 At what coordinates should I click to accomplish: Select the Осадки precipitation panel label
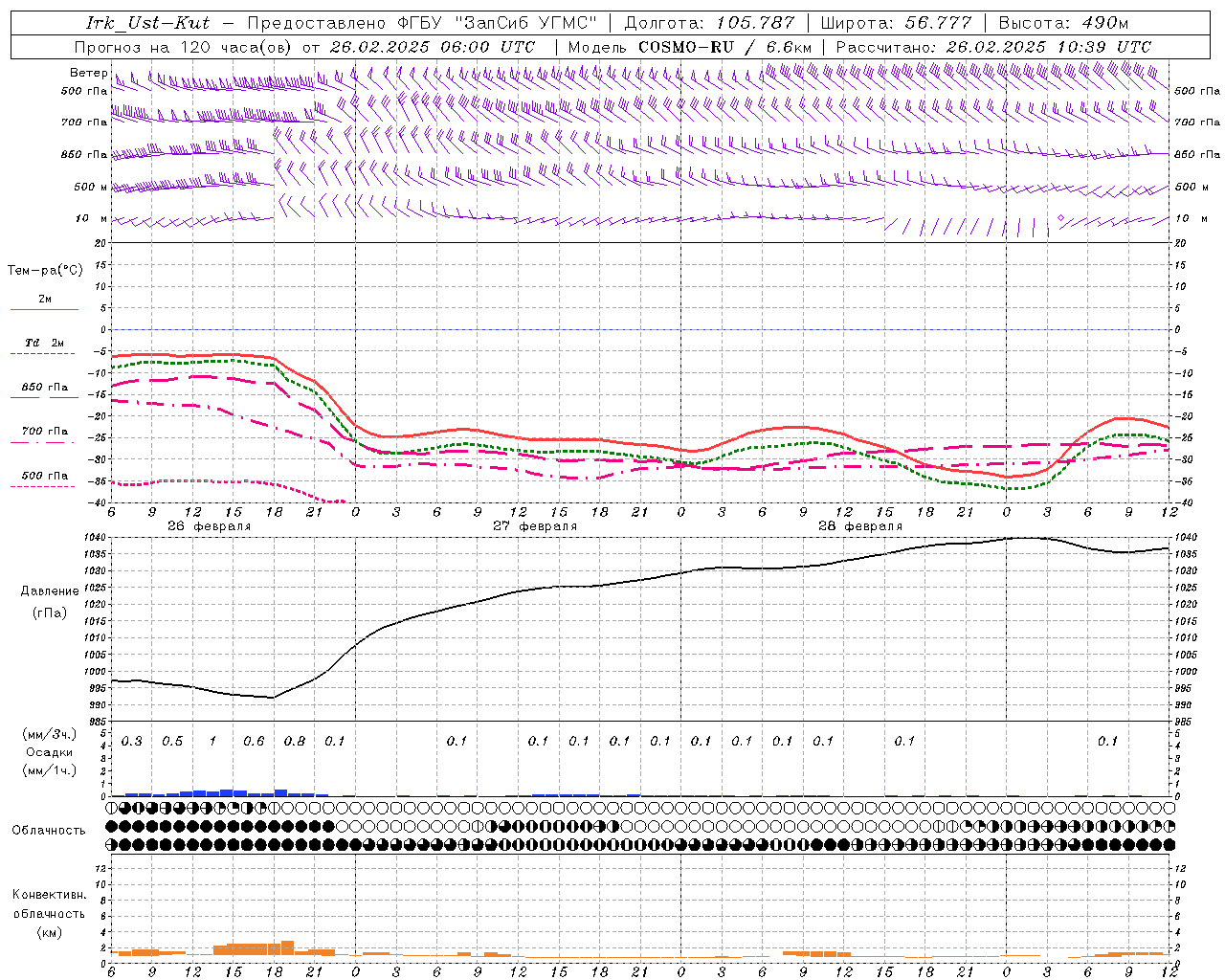[49, 752]
